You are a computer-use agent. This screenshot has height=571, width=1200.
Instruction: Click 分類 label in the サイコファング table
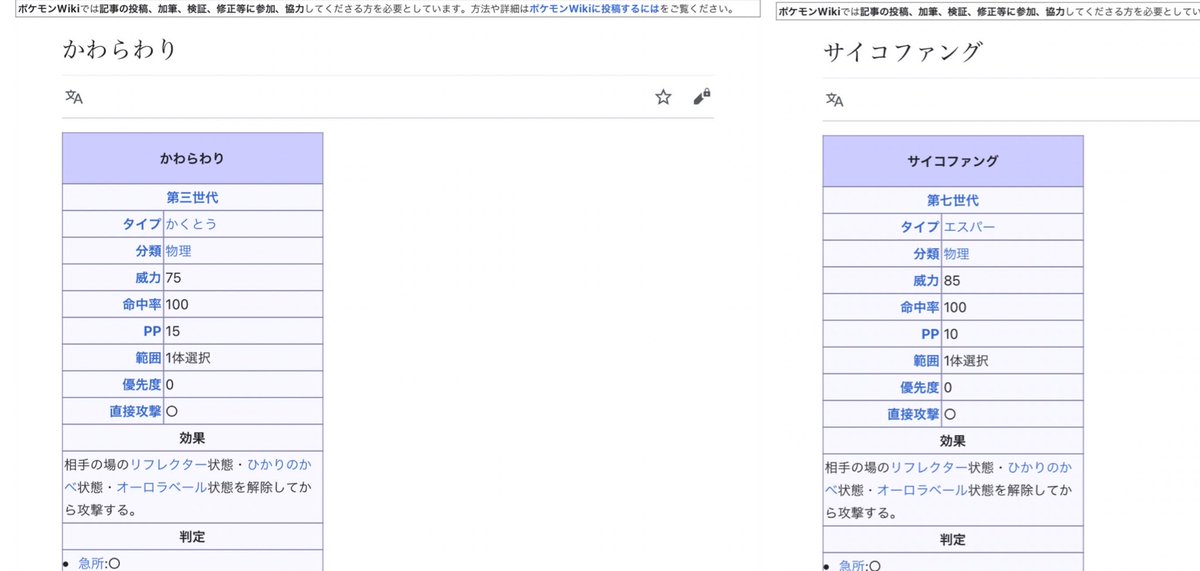coord(927,254)
